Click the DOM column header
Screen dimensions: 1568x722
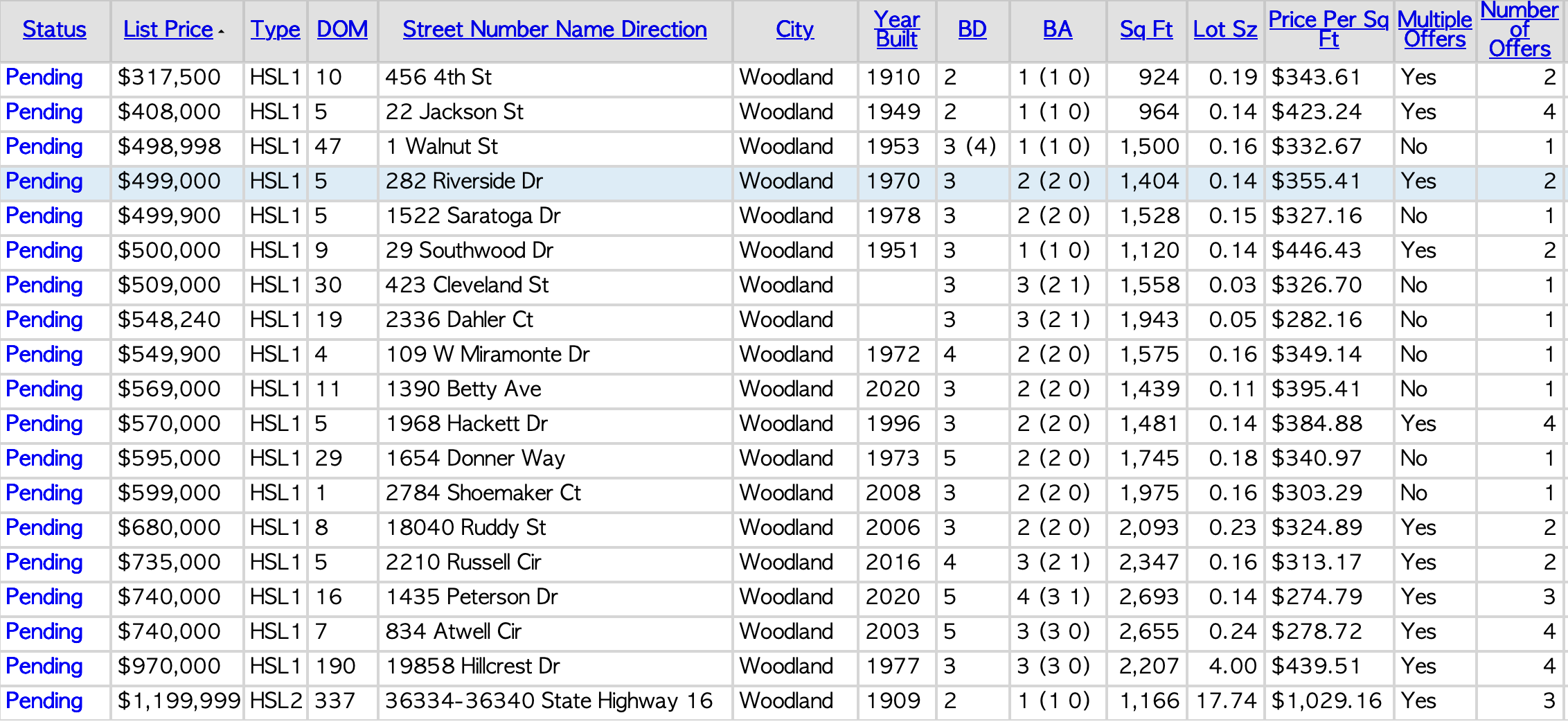tap(342, 30)
